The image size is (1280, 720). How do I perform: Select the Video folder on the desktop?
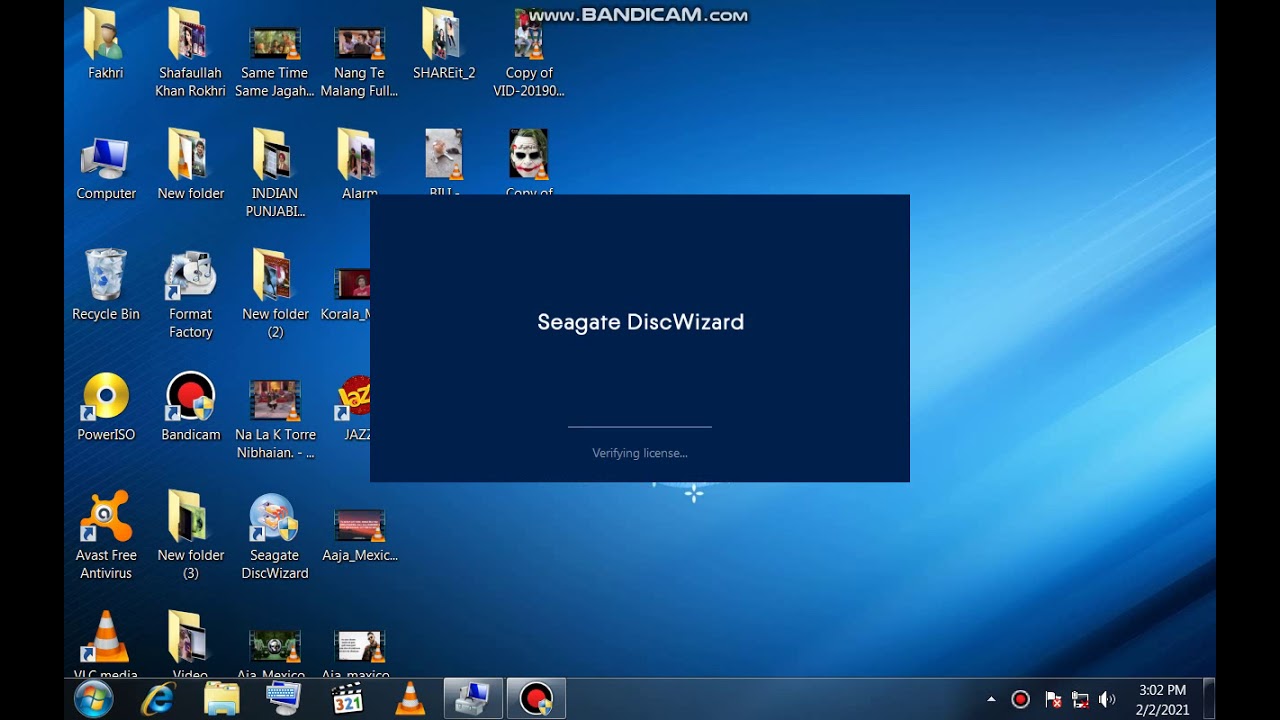[190, 645]
